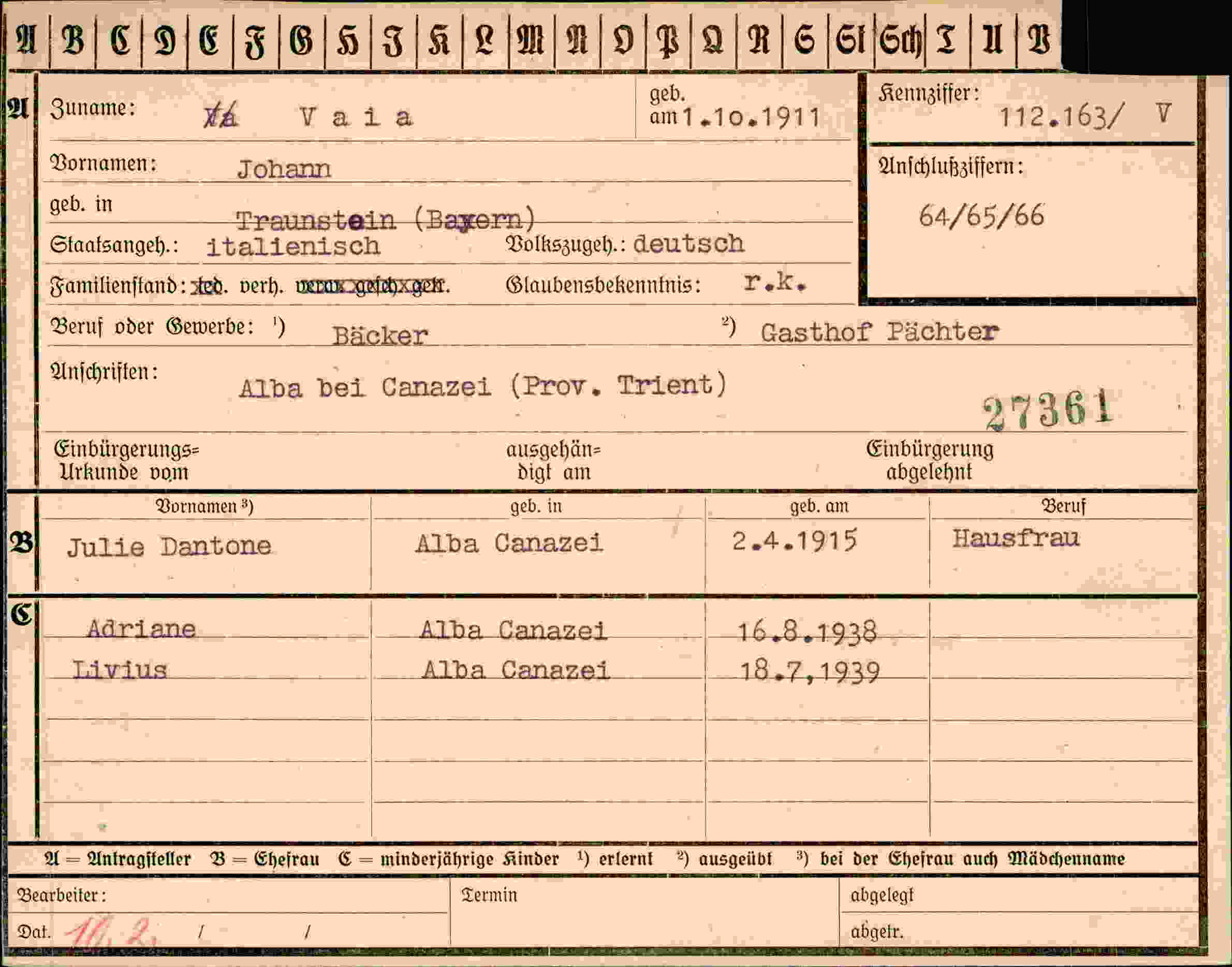The image size is (1232, 967).
Task: Click the stamped number 27361
Action: point(1048,409)
